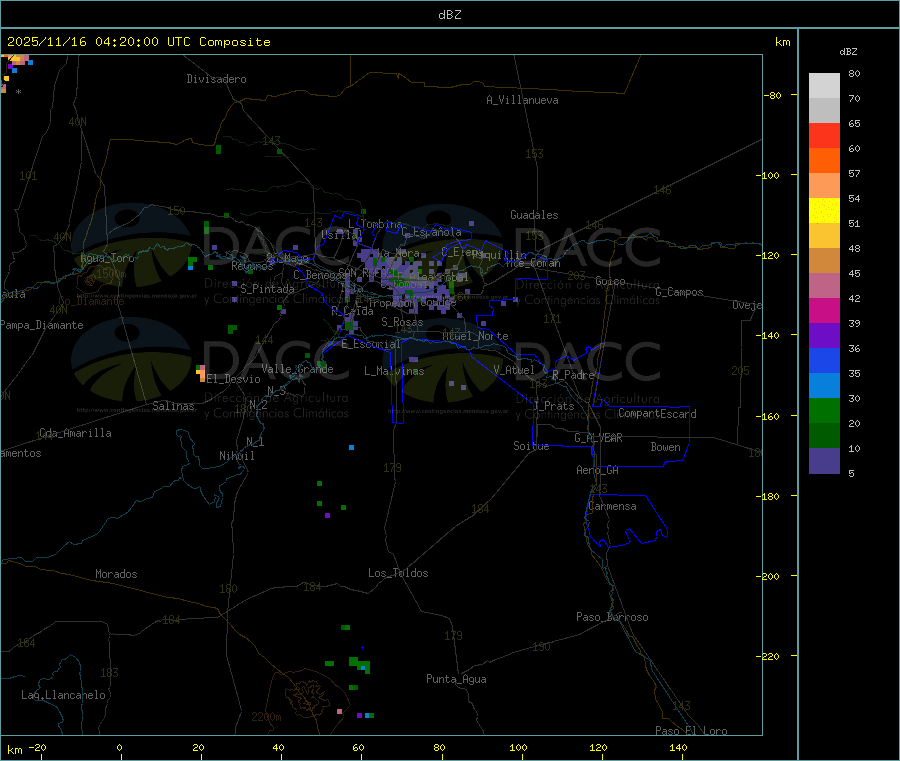Select the purple 10 dBZ legend swatch
900x761 pixels.
click(824, 460)
